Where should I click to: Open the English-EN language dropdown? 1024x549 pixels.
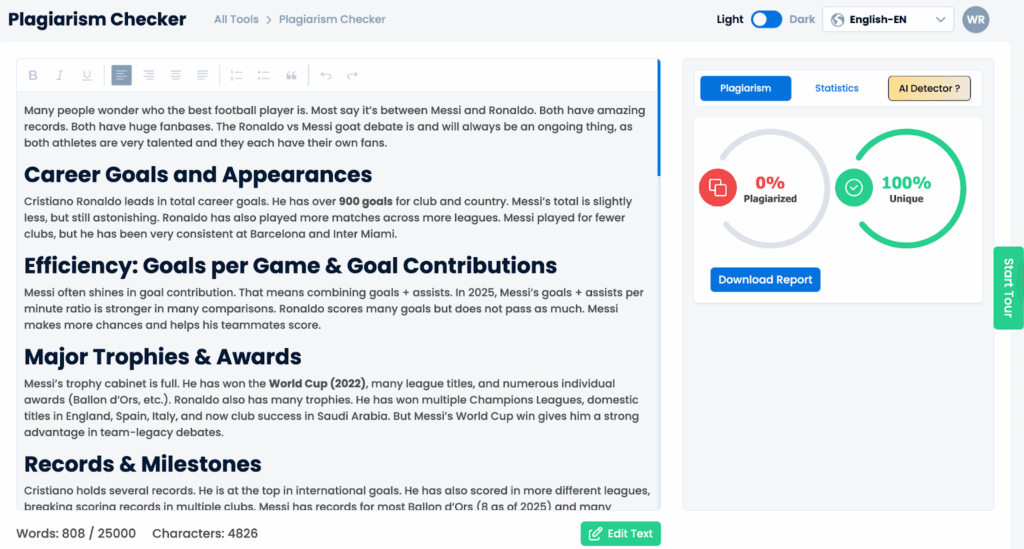(x=888, y=19)
